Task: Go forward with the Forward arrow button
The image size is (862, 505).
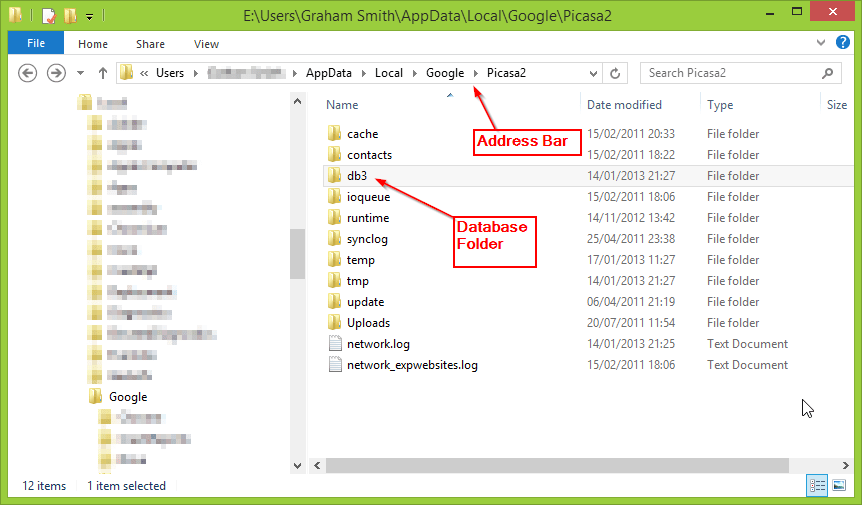Action: tap(56, 73)
